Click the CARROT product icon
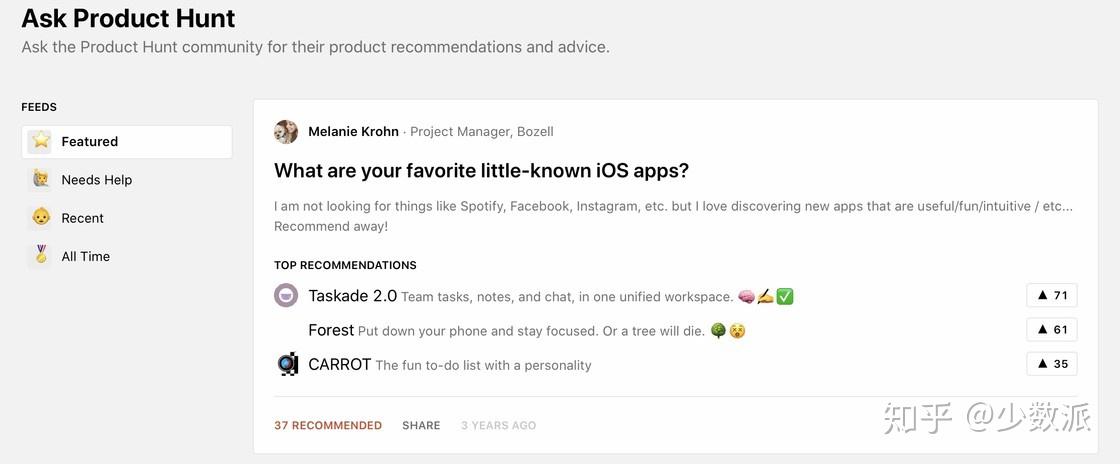 coord(287,364)
